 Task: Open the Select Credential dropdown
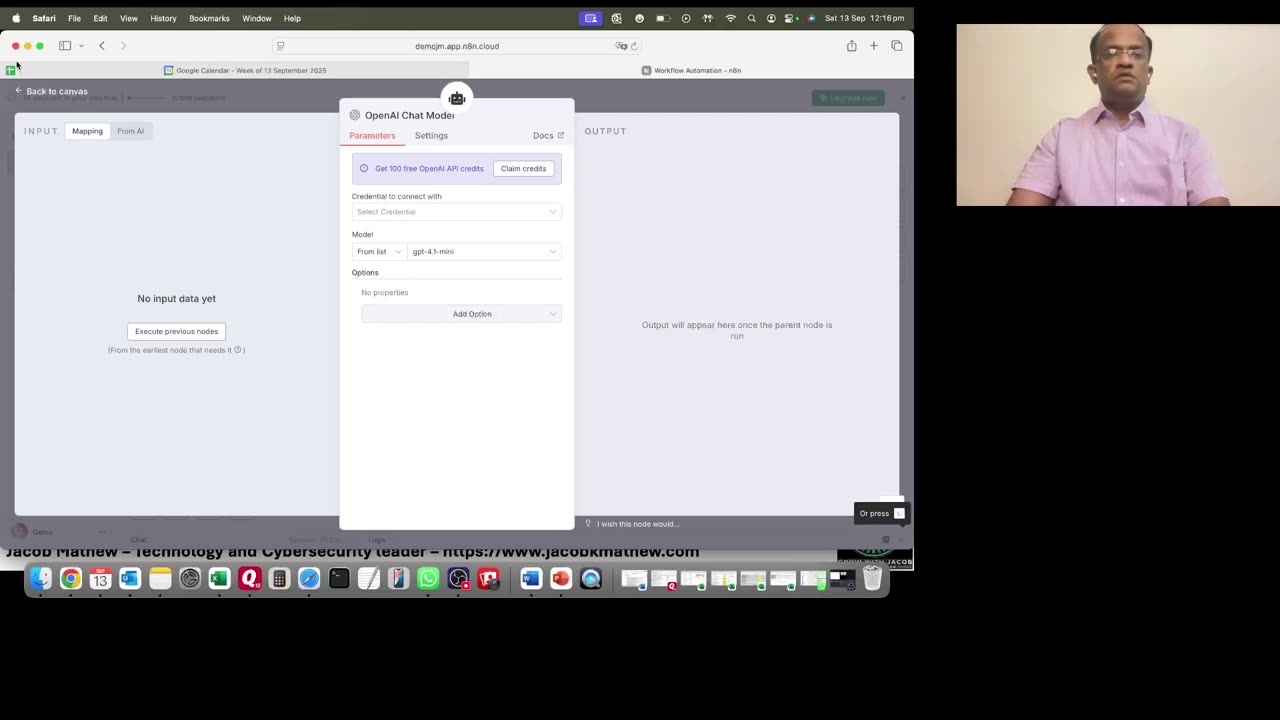pyautogui.click(x=456, y=212)
